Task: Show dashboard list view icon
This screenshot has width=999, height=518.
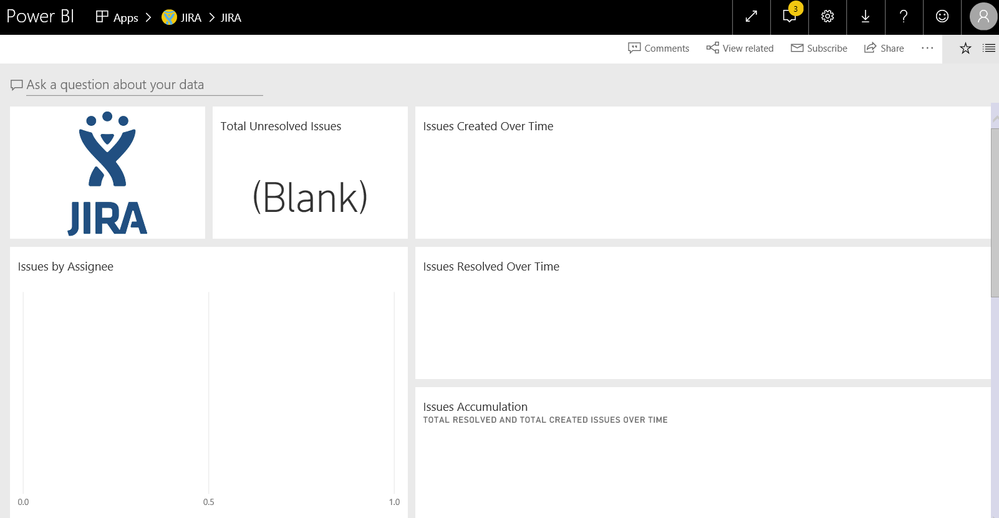Action: point(988,48)
